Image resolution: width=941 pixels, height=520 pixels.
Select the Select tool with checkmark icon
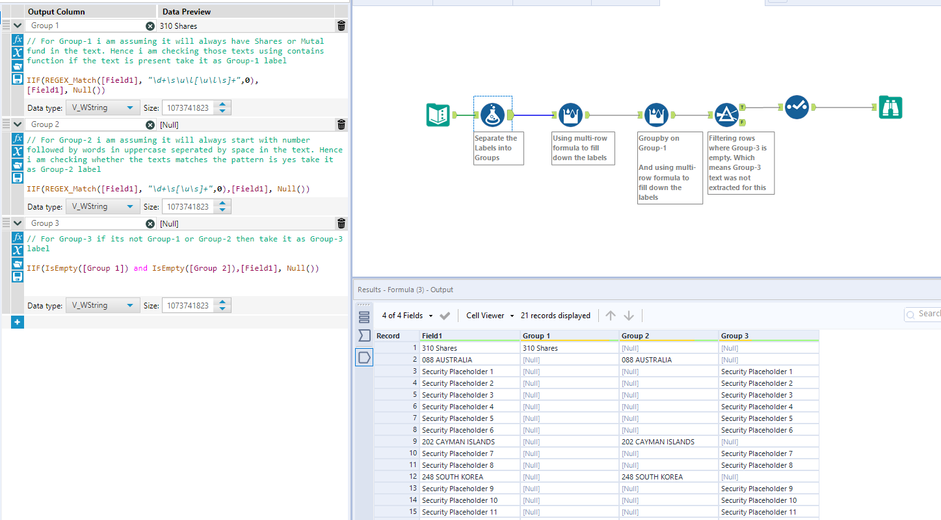[797, 107]
